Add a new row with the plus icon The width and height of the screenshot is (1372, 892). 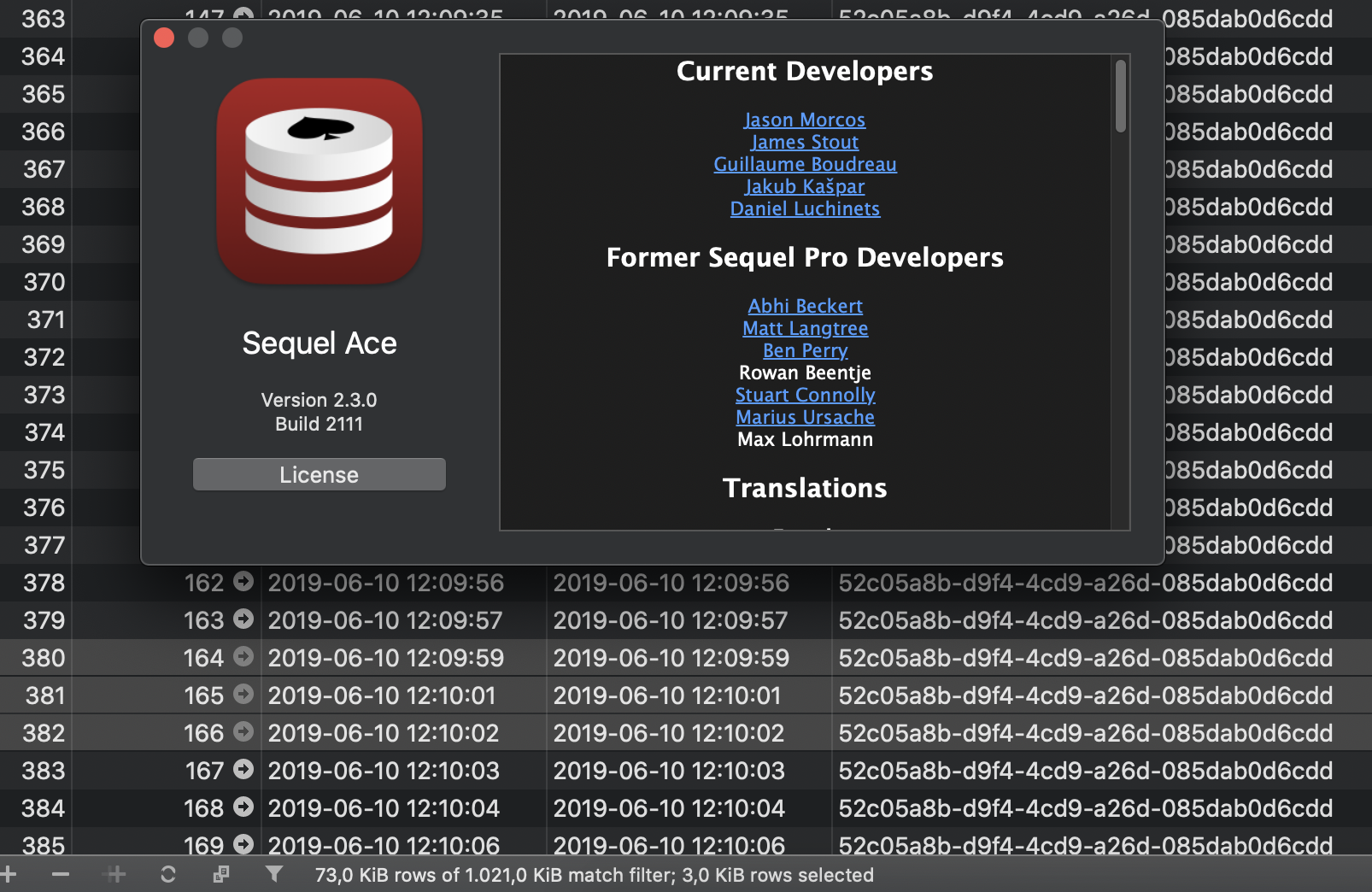click(x=9, y=874)
